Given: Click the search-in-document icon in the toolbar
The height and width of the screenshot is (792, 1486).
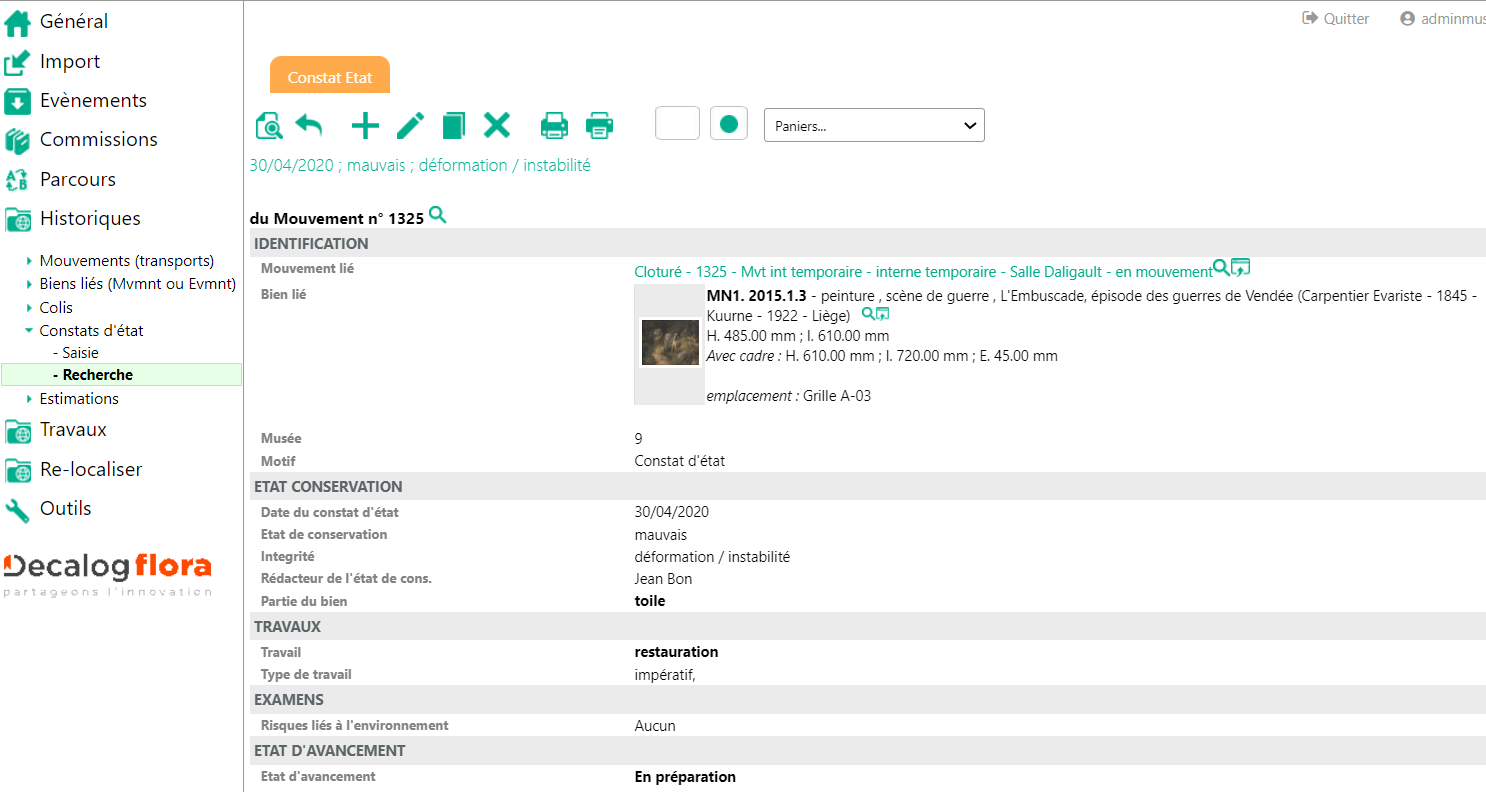Looking at the screenshot, I should point(269,126).
